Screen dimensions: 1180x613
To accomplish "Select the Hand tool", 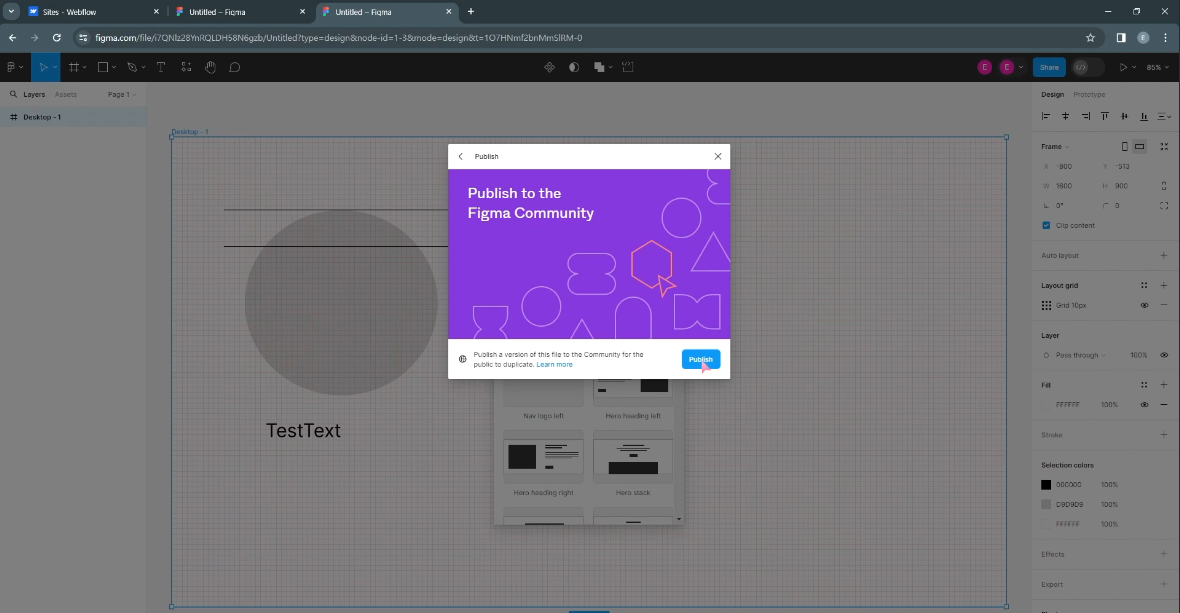I will tap(211, 67).
